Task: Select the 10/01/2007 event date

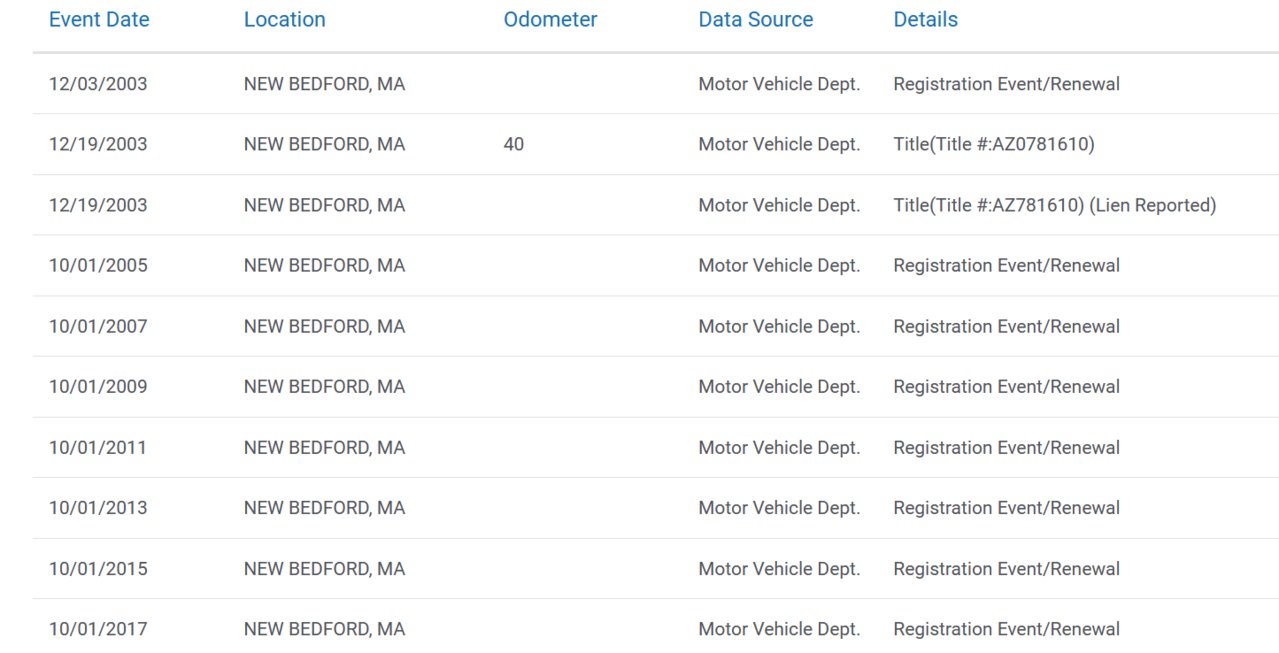Action: [98, 327]
